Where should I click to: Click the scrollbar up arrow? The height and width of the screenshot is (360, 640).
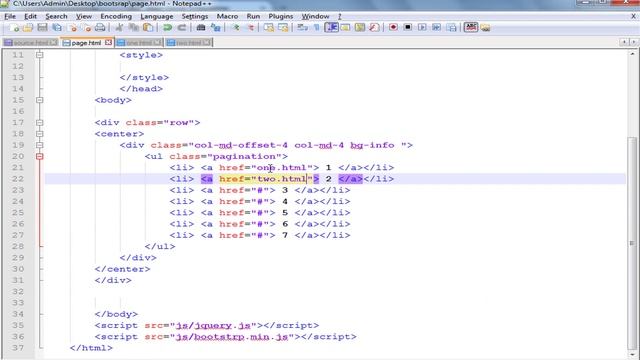632,53
